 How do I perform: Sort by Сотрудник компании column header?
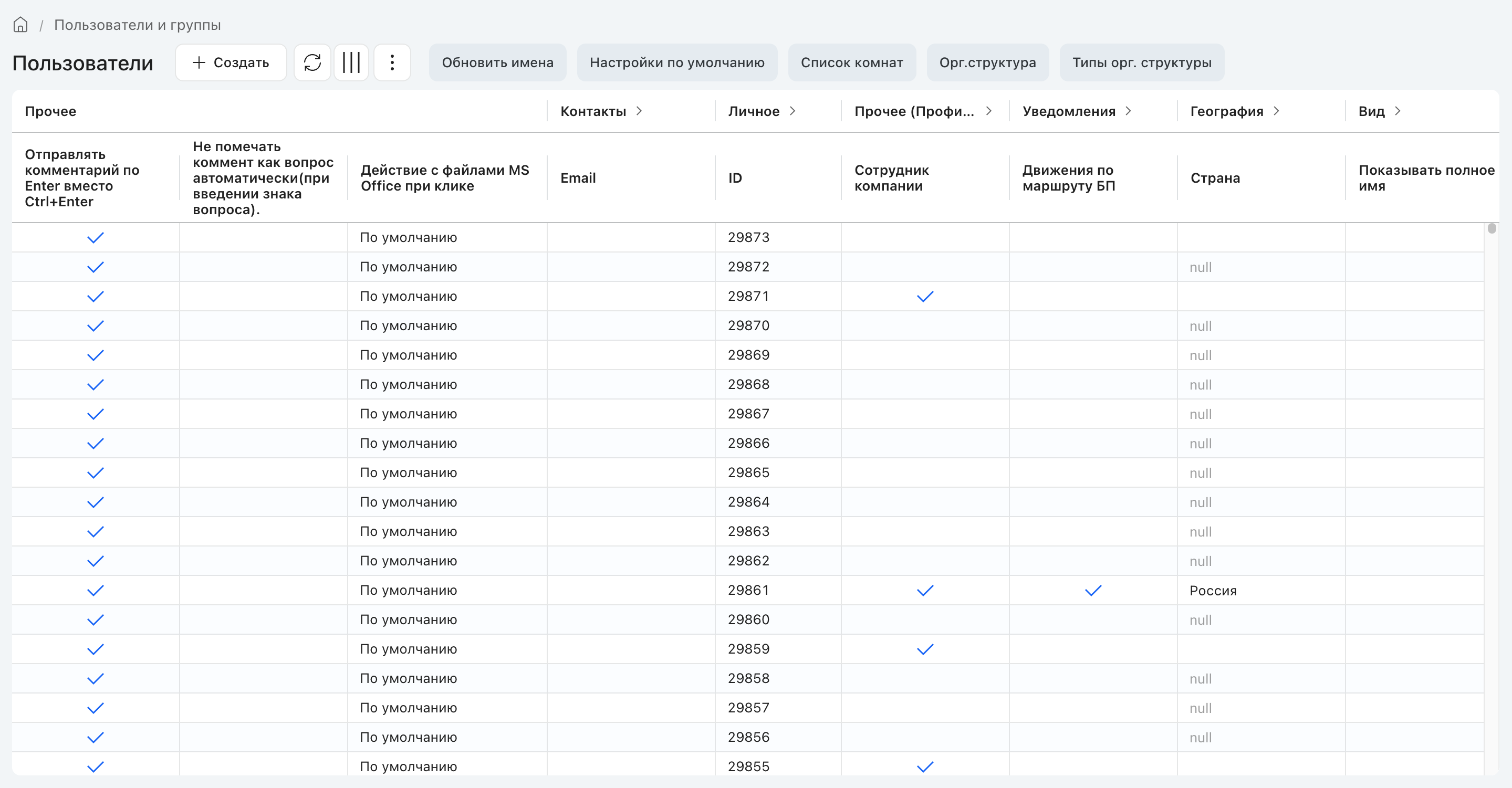point(891,178)
